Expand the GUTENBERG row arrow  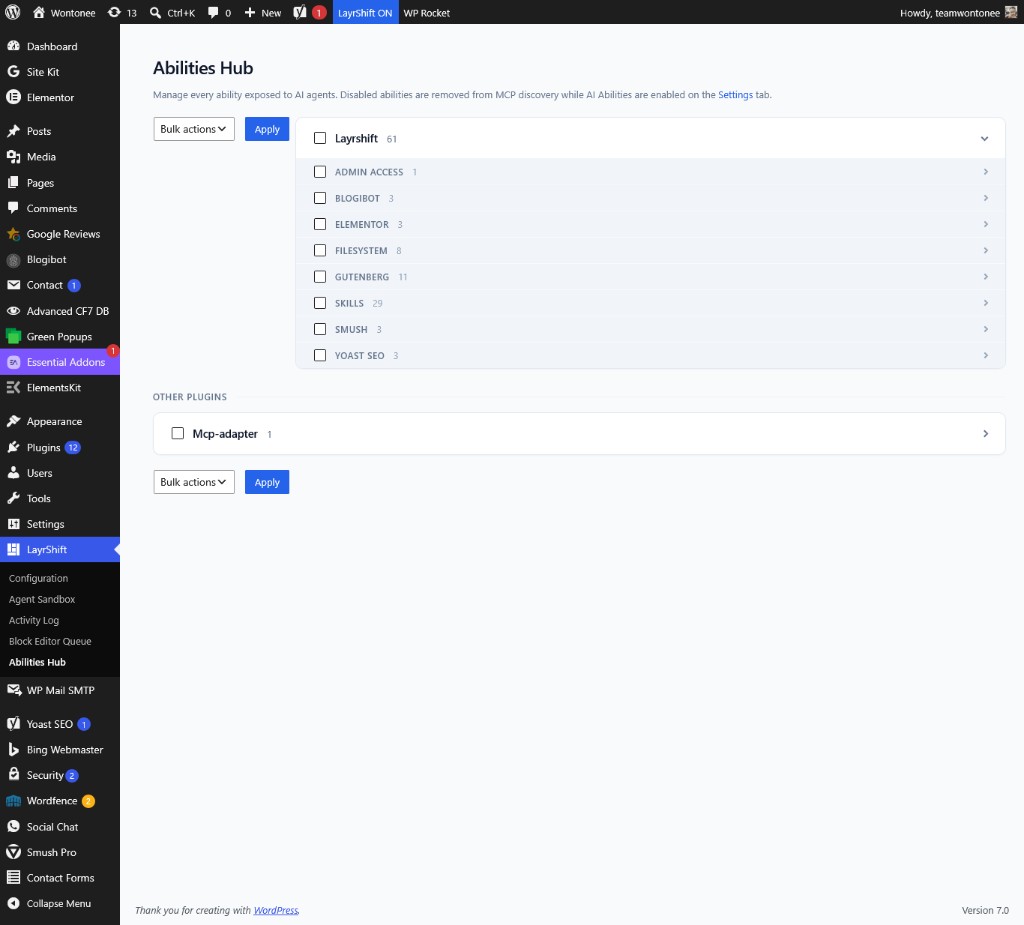coord(985,277)
